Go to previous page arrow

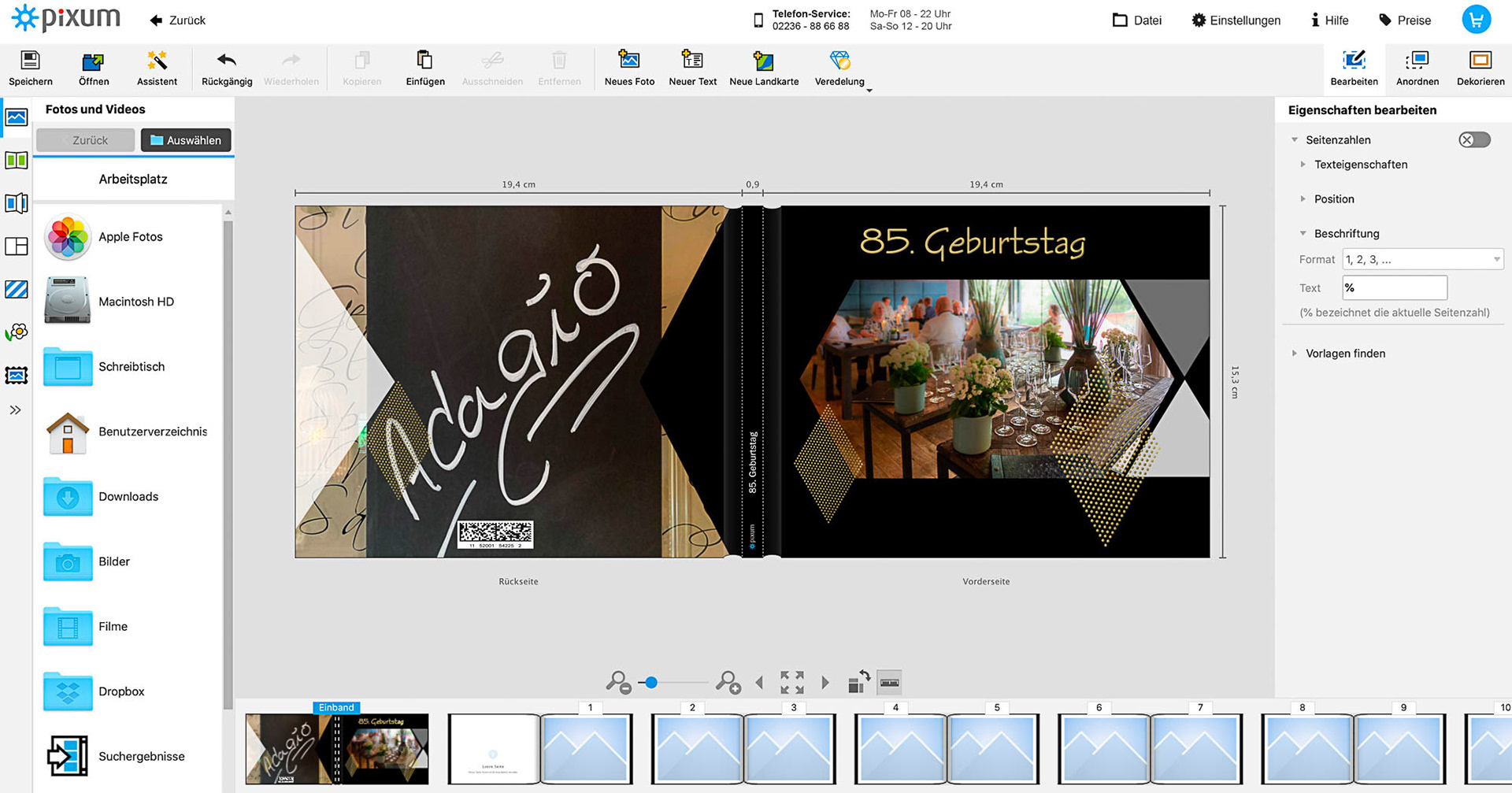click(x=759, y=683)
